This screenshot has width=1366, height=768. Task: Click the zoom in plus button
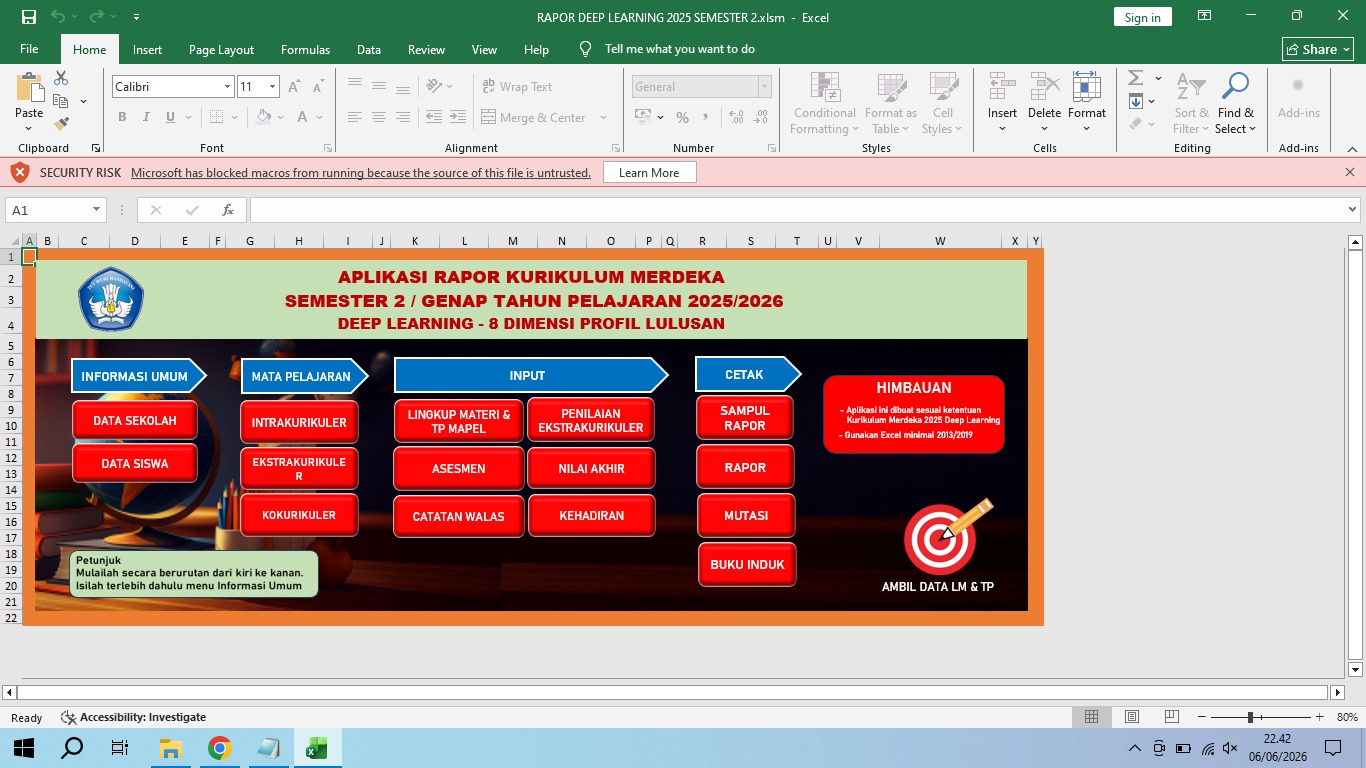tap(1319, 717)
